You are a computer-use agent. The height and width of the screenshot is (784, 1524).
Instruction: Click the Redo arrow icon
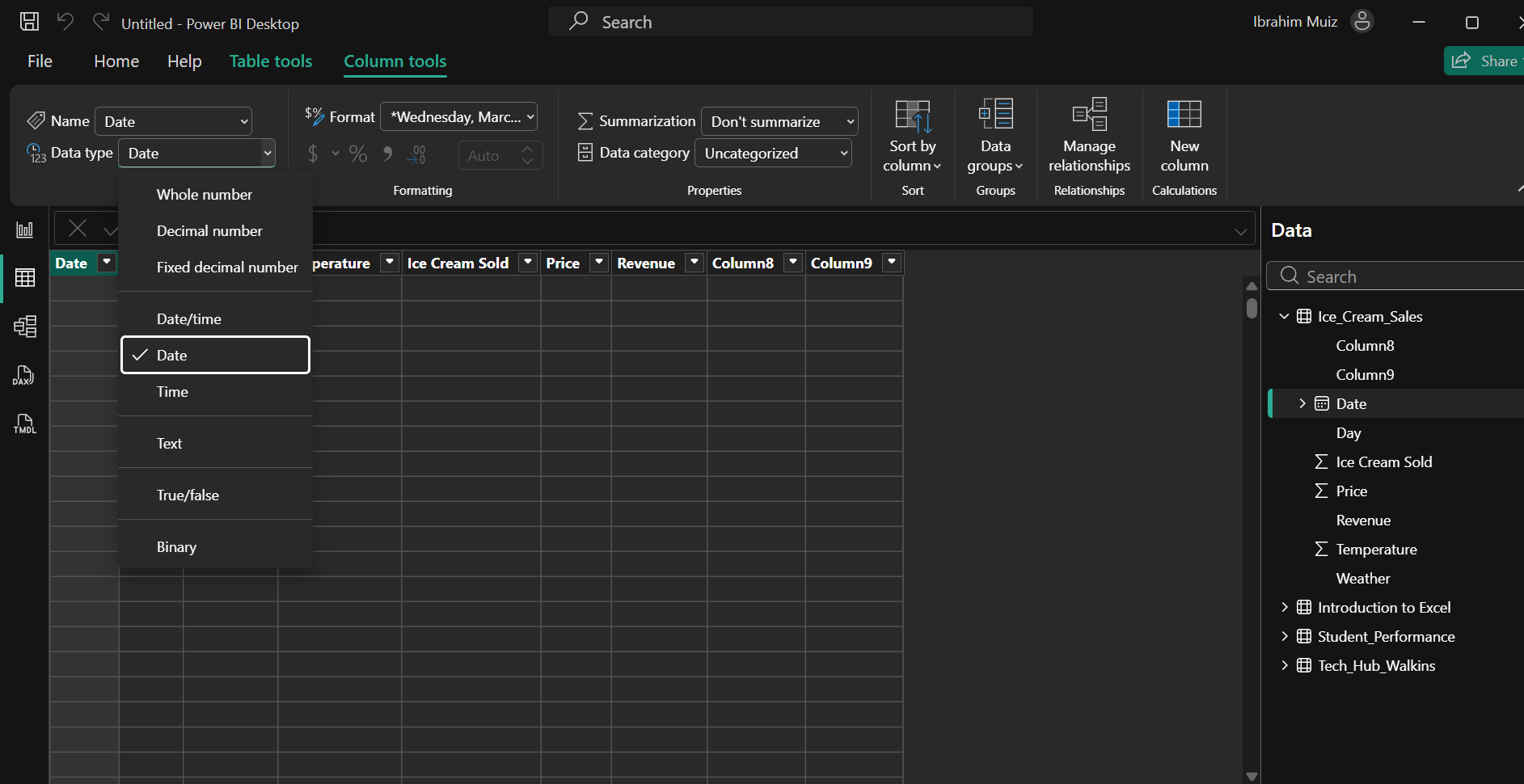(101, 22)
